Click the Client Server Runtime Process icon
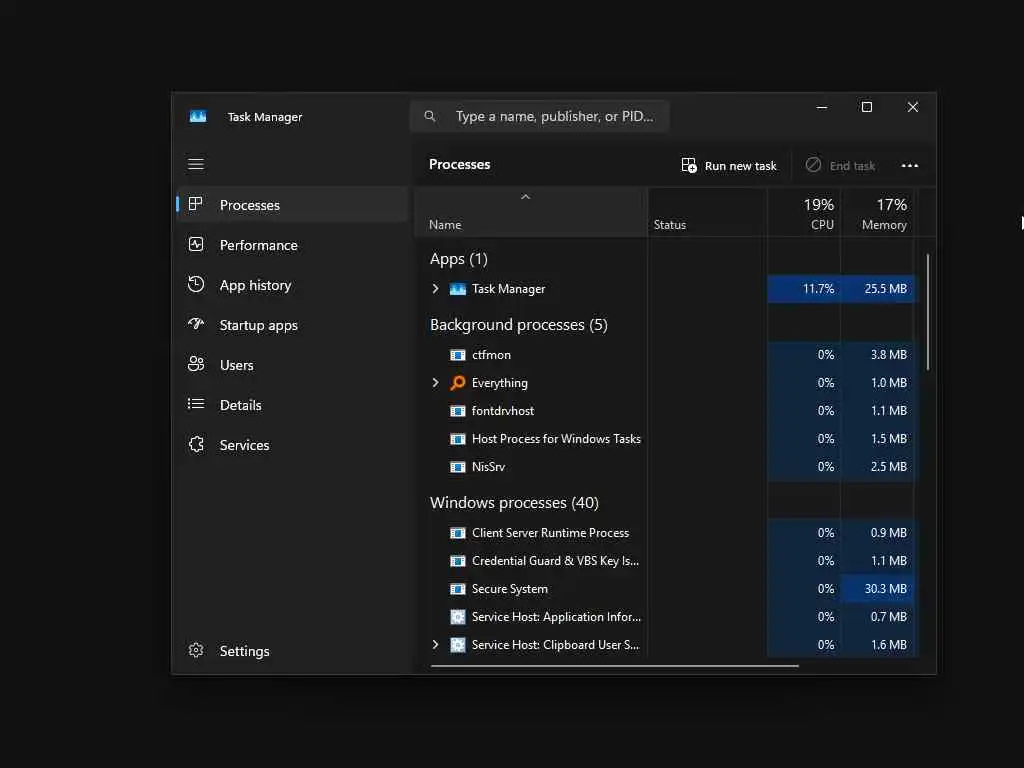1024x768 pixels. 458,533
